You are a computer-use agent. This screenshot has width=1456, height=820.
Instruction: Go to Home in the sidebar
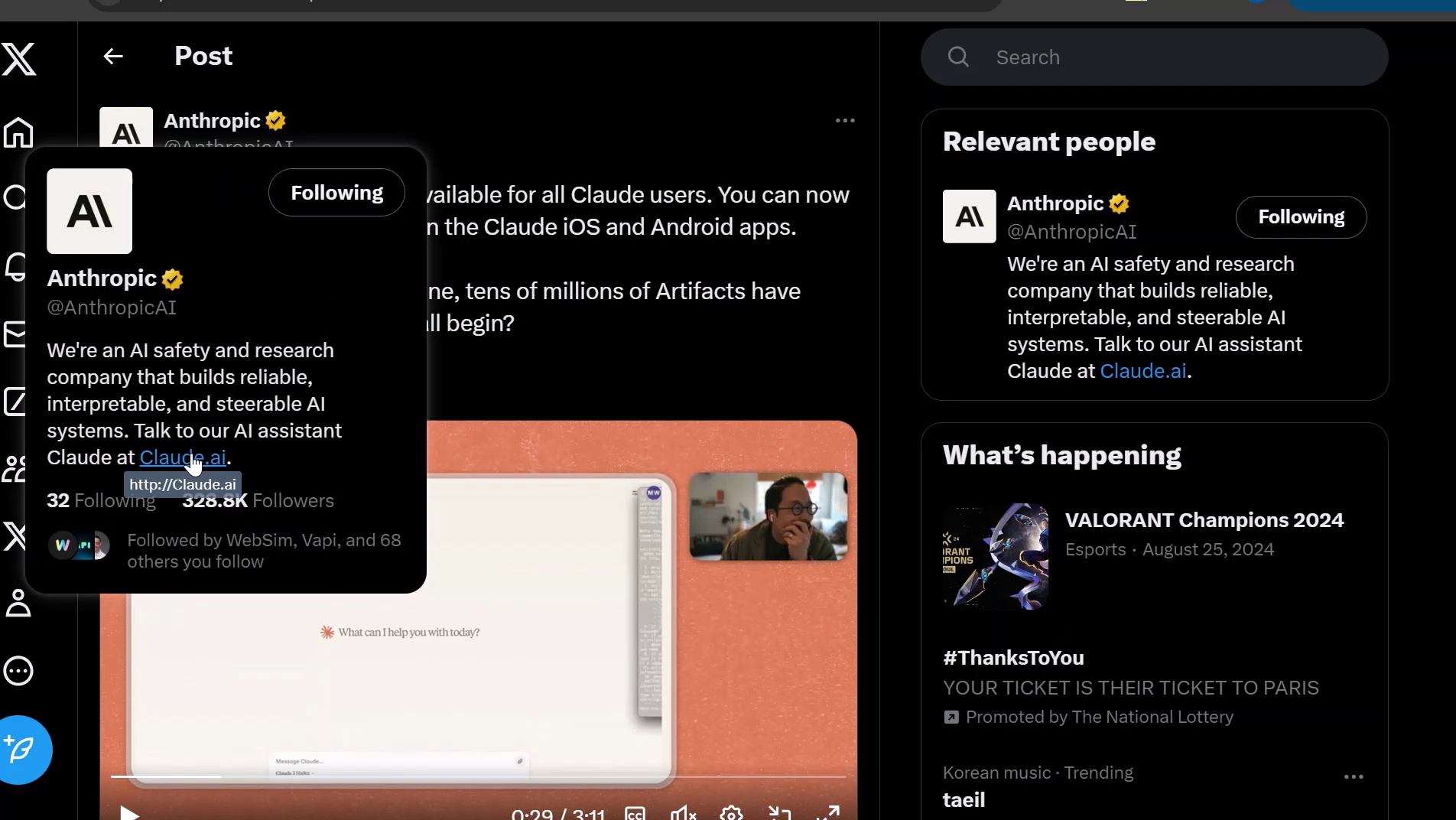coord(18,133)
